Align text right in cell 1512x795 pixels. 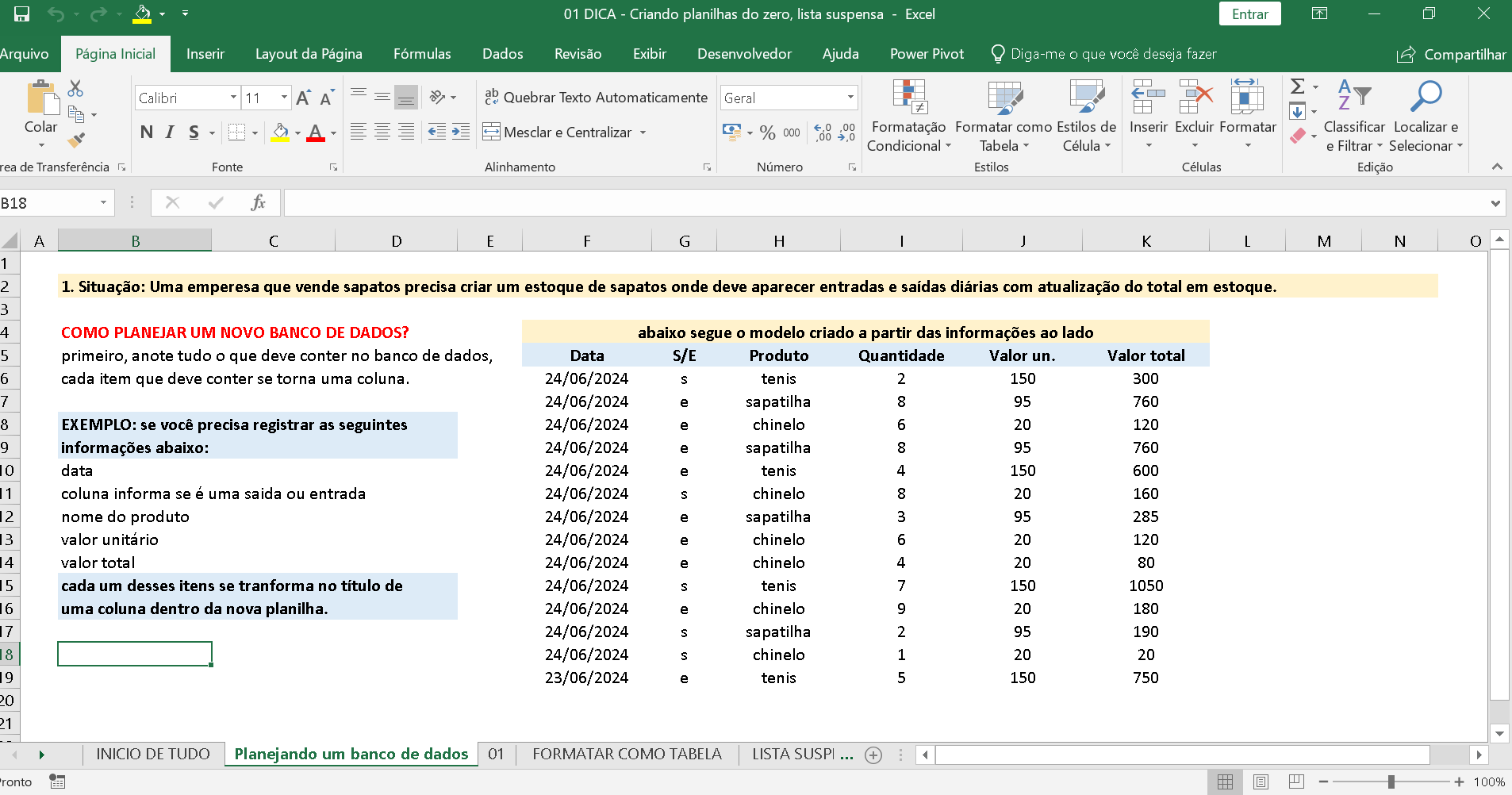pos(406,132)
